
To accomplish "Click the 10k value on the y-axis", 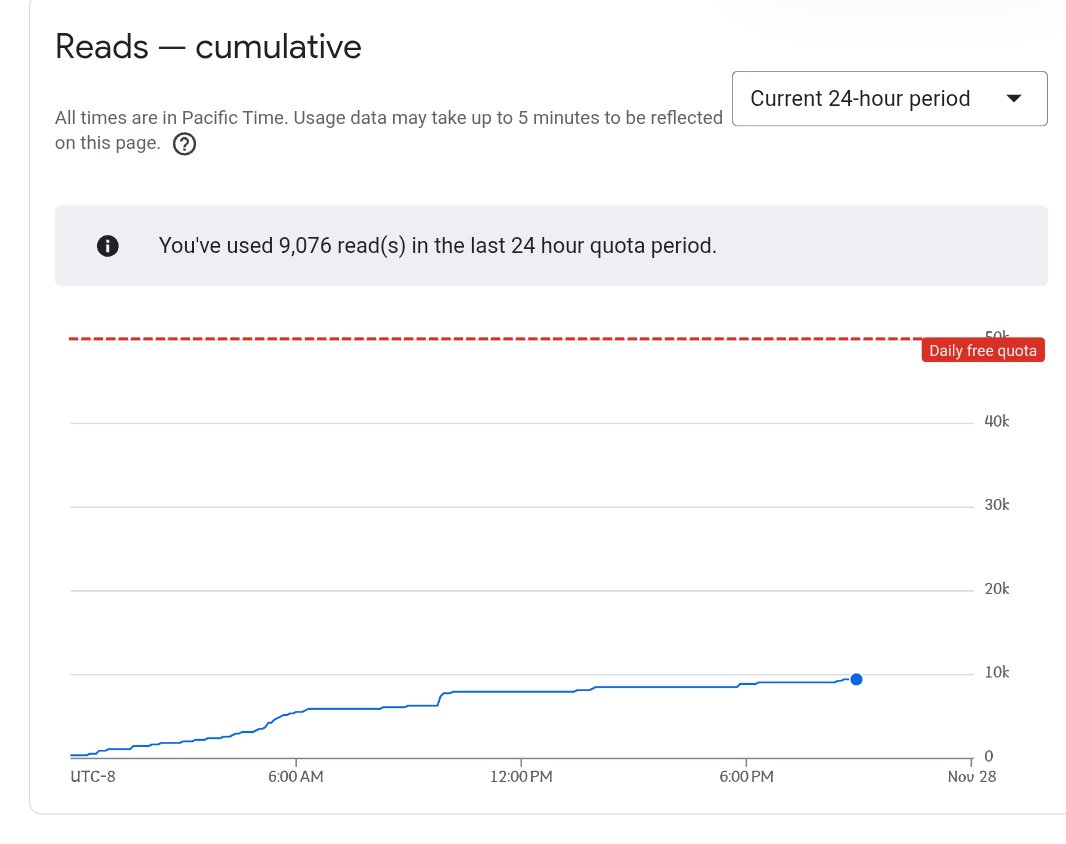I will pyautogui.click(x=996, y=672).
